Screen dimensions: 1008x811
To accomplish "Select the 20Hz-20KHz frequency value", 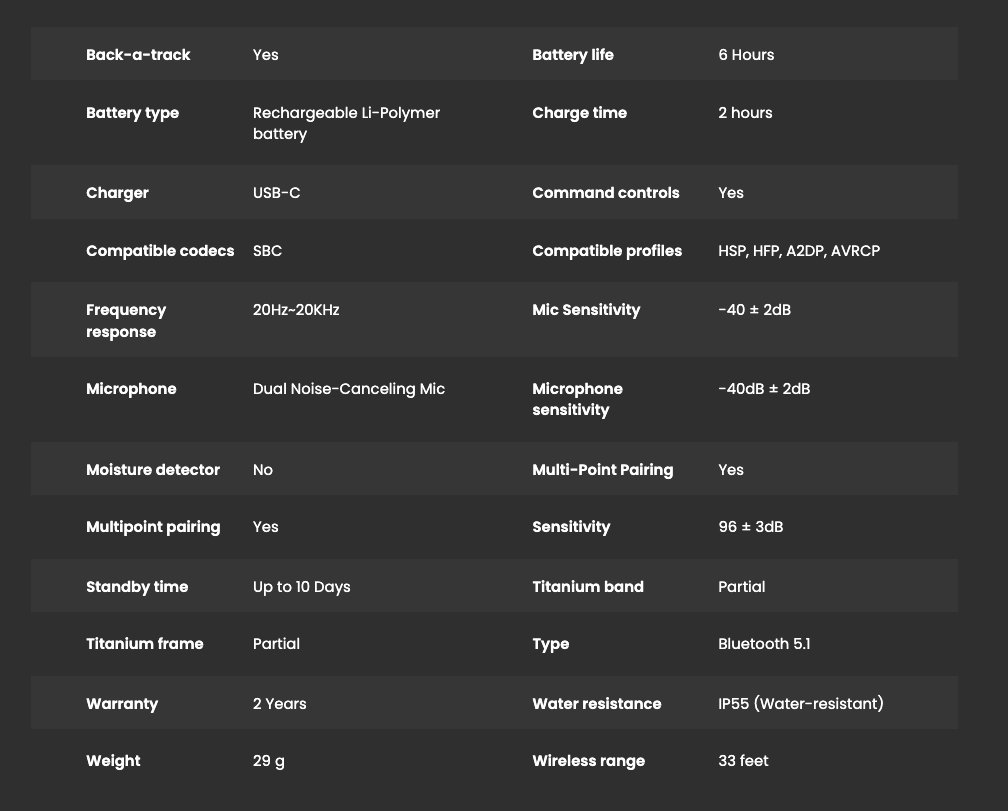I will pyautogui.click(x=296, y=310).
